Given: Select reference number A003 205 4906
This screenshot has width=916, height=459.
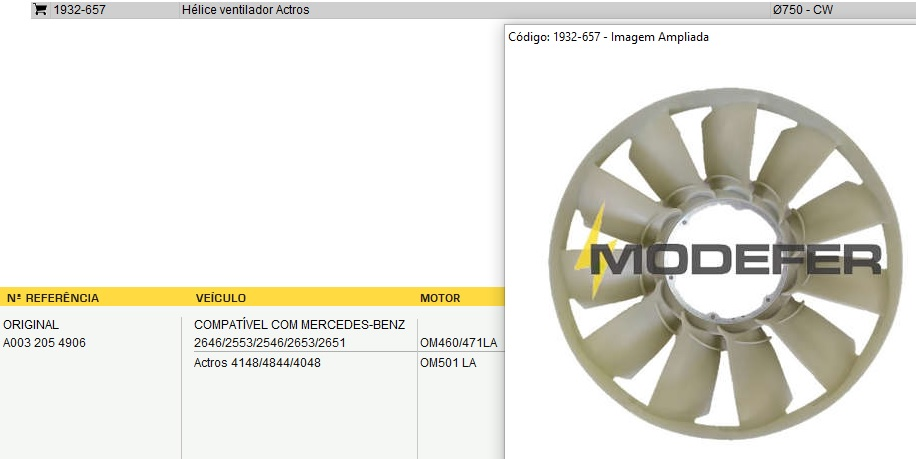Looking at the screenshot, I should tap(45, 343).
